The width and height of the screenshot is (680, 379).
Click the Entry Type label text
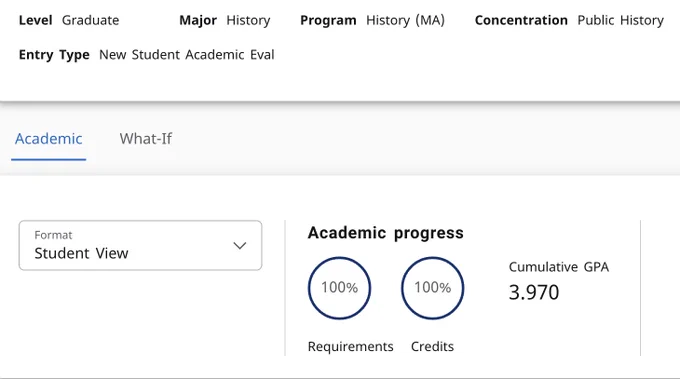tap(54, 55)
